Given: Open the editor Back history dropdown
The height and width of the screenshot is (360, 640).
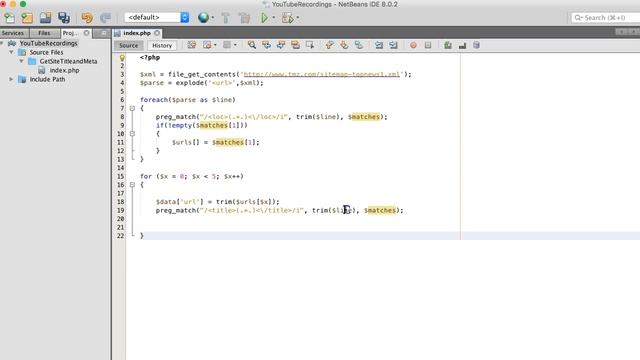Looking at the screenshot, I should coord(216,45).
